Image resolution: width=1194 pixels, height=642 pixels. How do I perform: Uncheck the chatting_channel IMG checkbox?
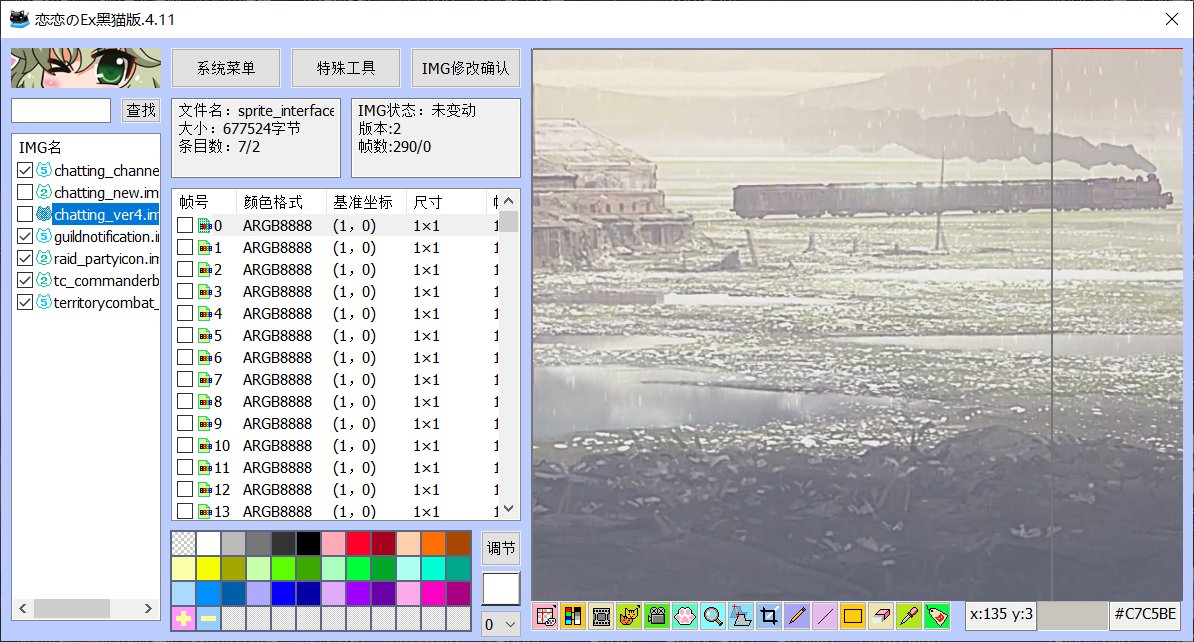click(x=25, y=170)
